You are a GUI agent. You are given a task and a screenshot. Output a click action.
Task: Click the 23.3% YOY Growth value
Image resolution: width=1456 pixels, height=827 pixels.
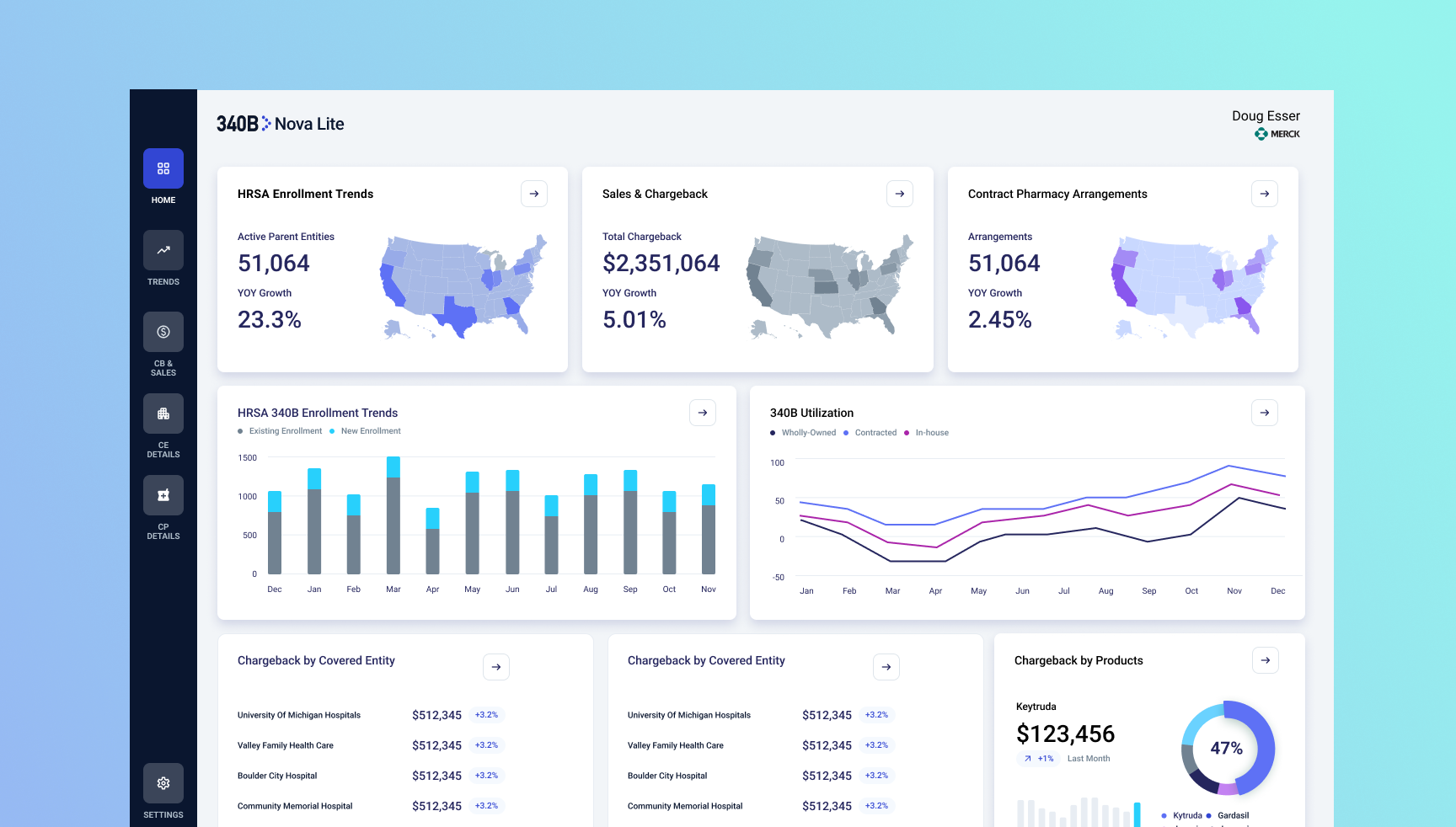[270, 320]
